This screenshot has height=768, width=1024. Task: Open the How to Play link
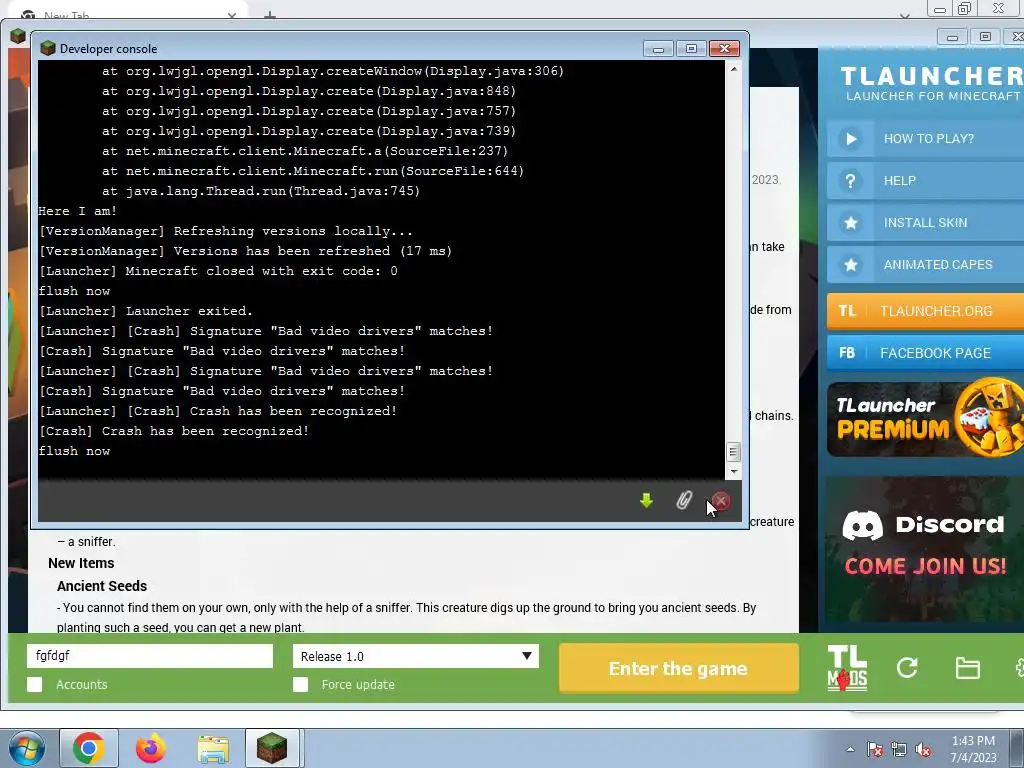point(925,138)
